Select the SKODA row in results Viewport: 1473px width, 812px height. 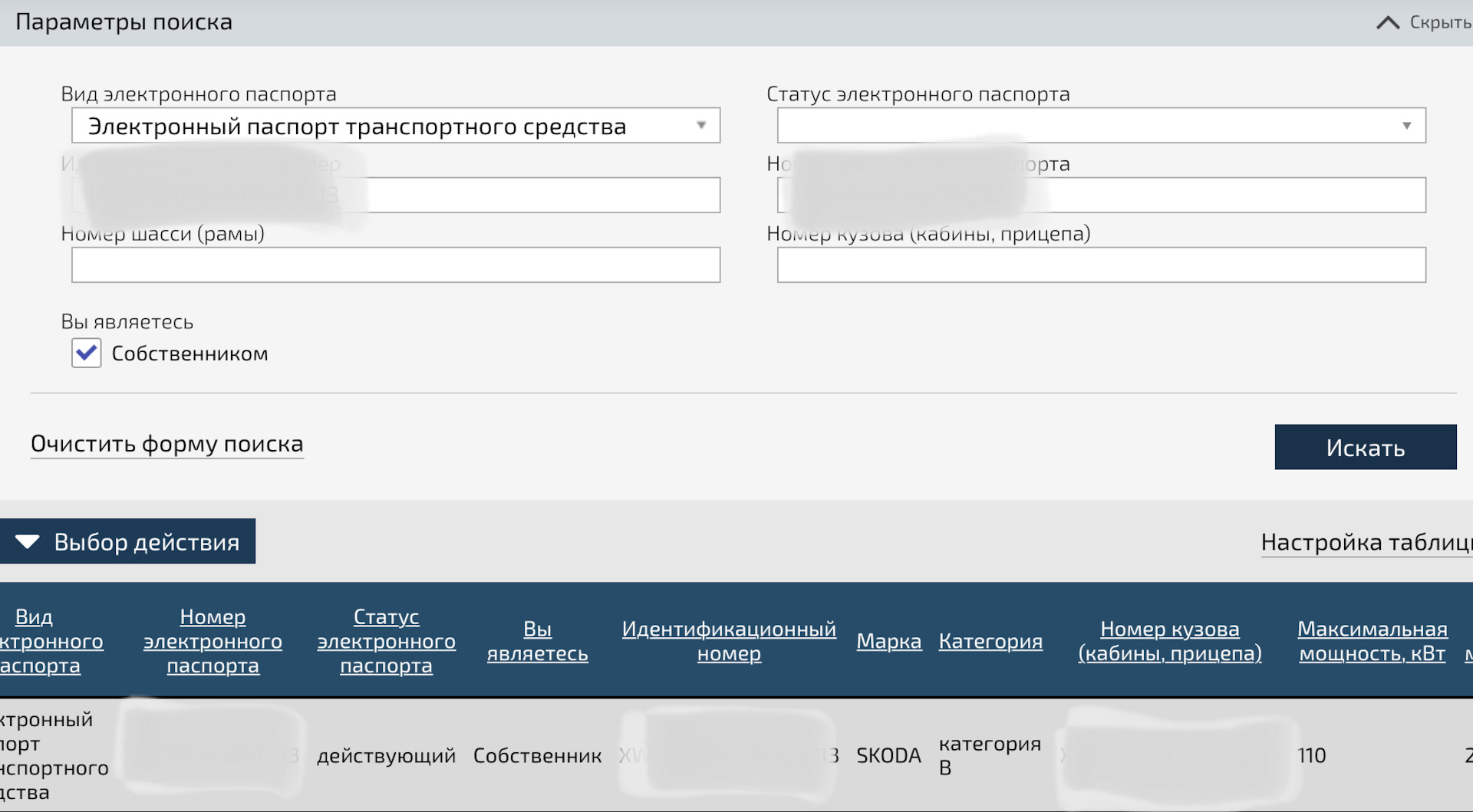click(888, 756)
